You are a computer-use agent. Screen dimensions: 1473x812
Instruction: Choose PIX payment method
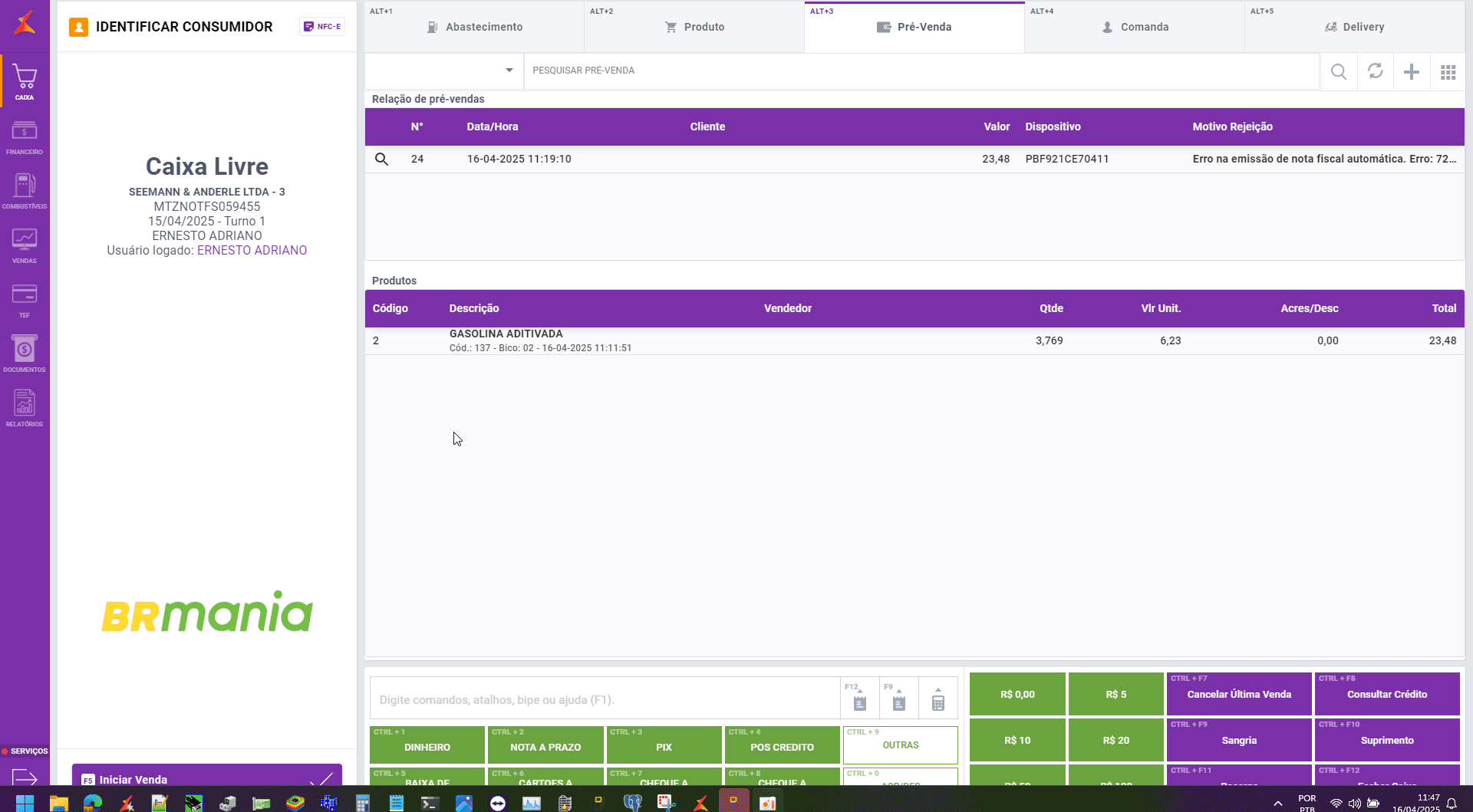664,745
